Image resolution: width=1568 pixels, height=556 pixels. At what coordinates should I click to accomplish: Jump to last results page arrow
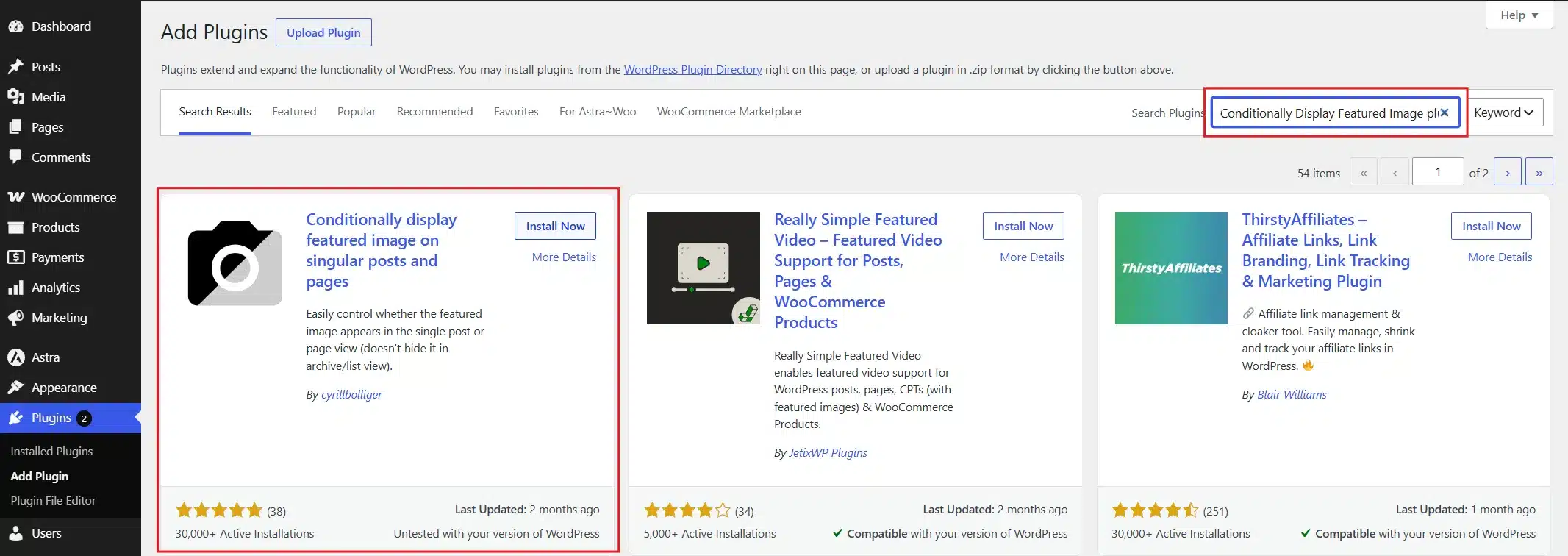pyautogui.click(x=1539, y=172)
